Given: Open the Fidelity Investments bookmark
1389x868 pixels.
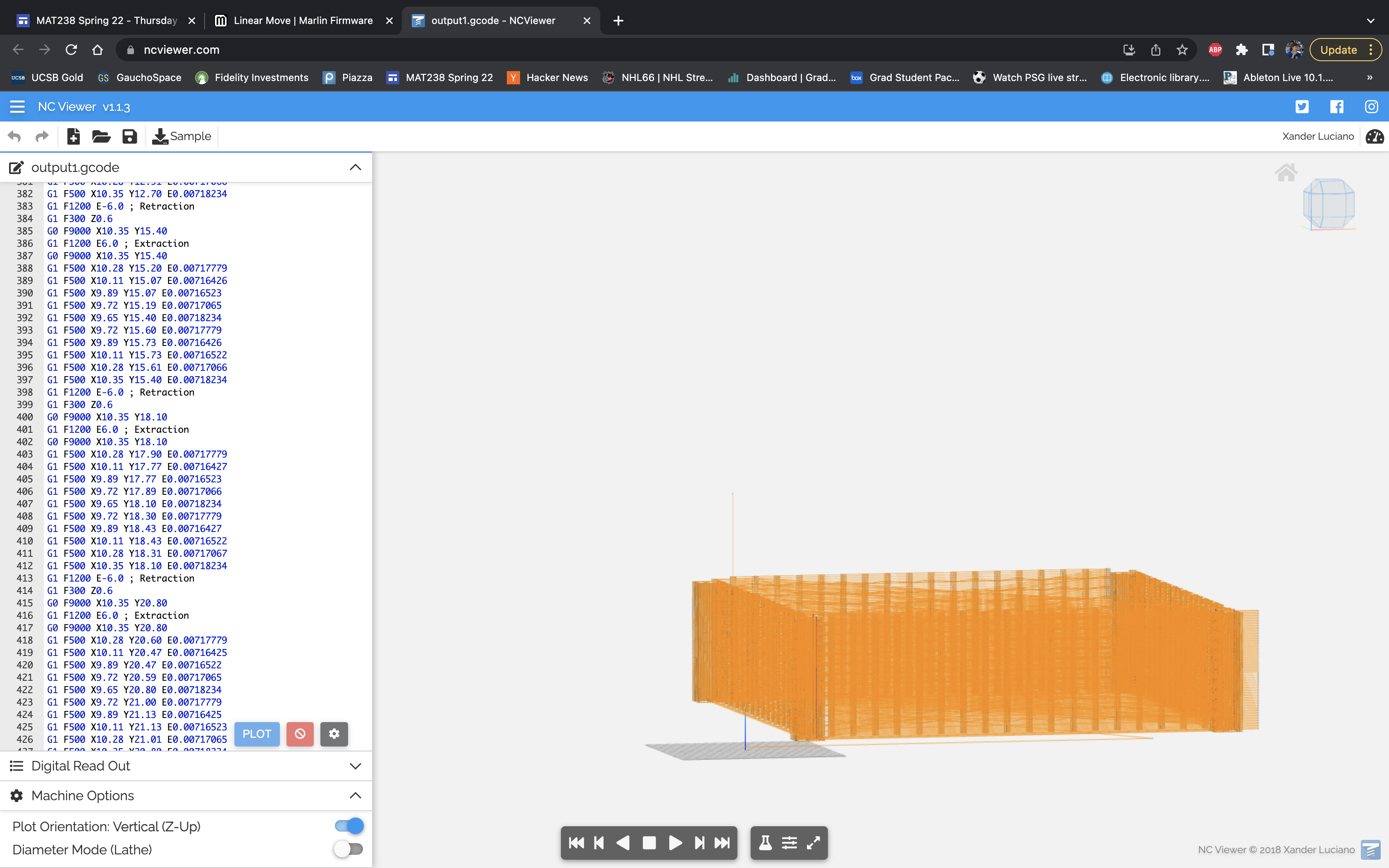Looking at the screenshot, I should [252, 78].
